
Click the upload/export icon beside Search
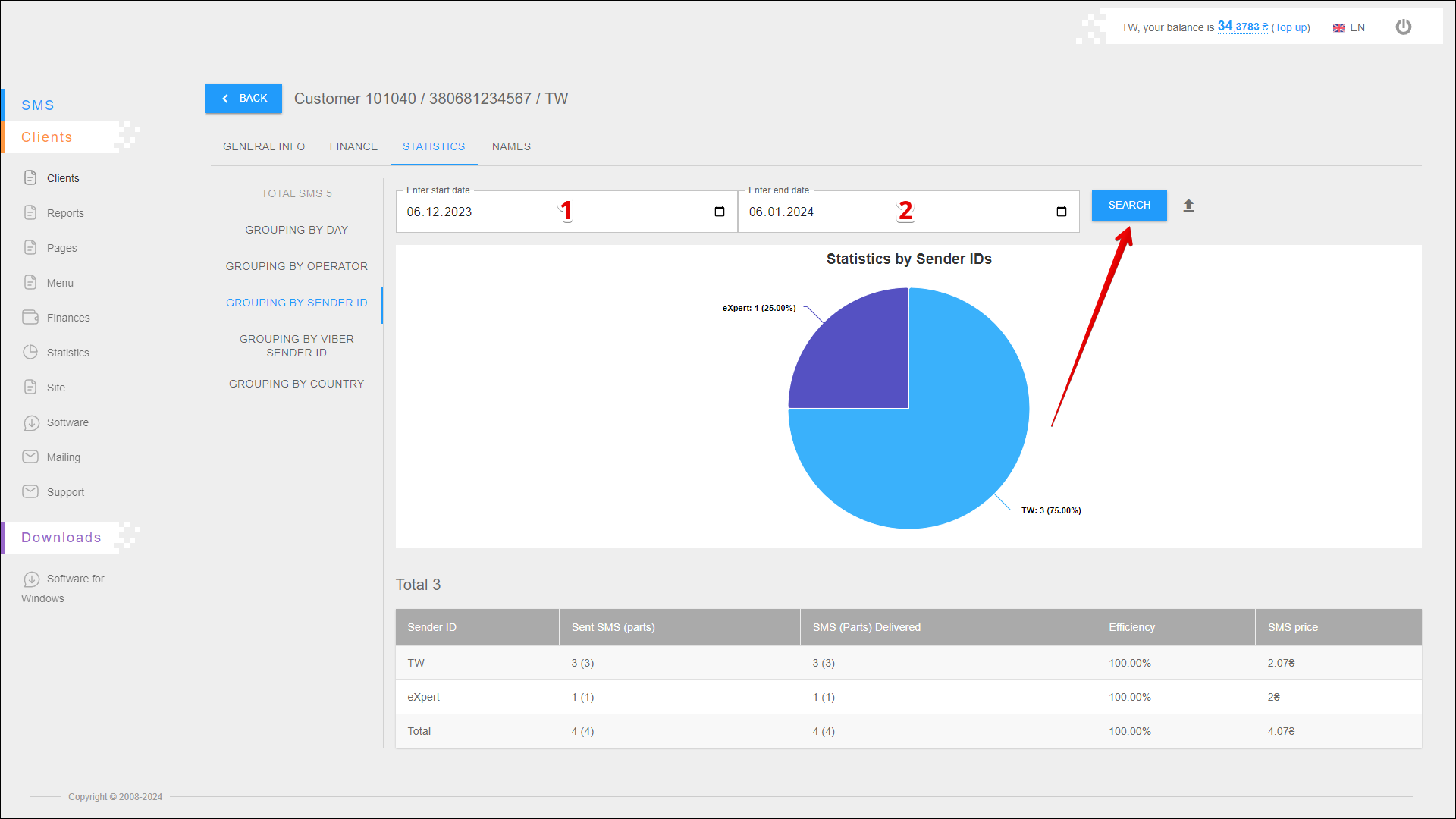click(1188, 206)
